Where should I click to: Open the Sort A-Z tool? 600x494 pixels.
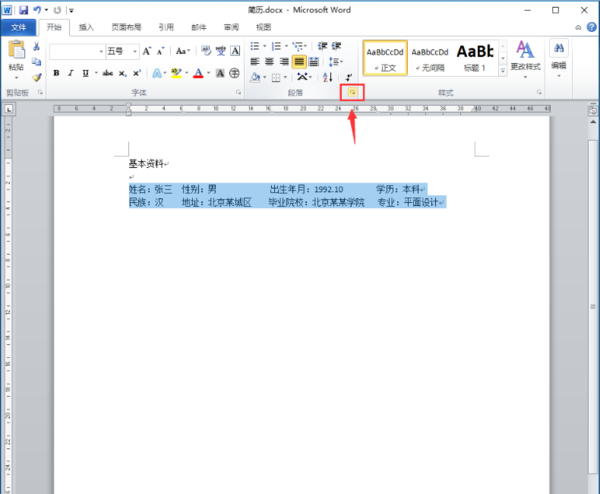pyautogui.click(x=328, y=77)
